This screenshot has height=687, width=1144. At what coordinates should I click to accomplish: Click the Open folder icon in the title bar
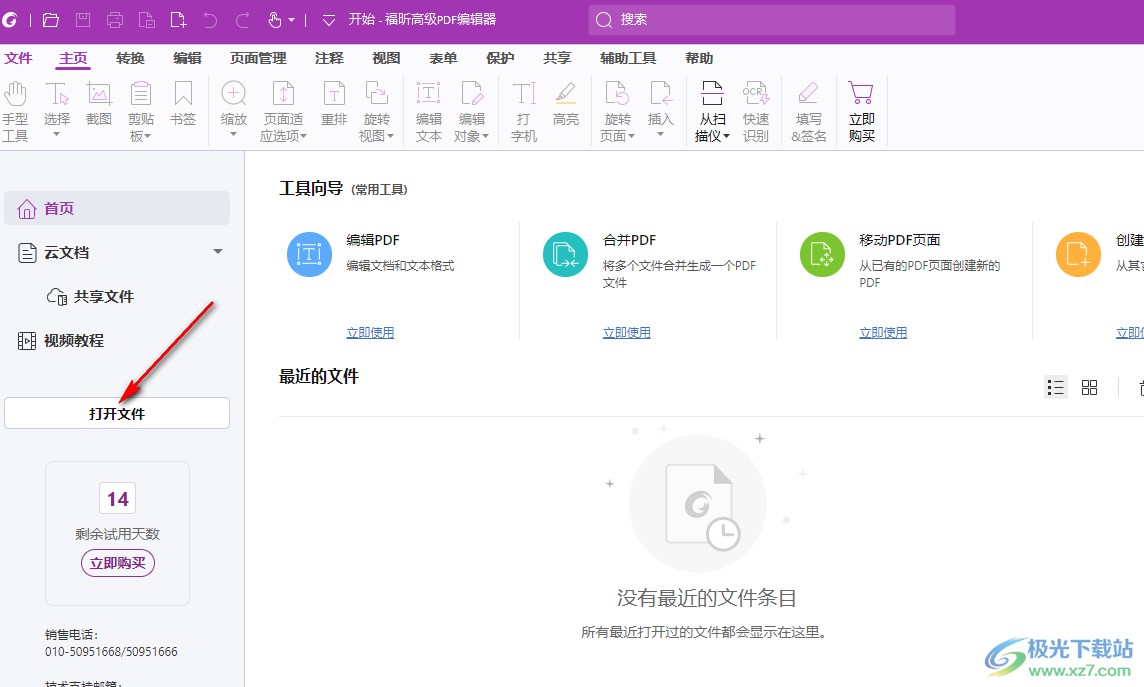pyautogui.click(x=50, y=20)
